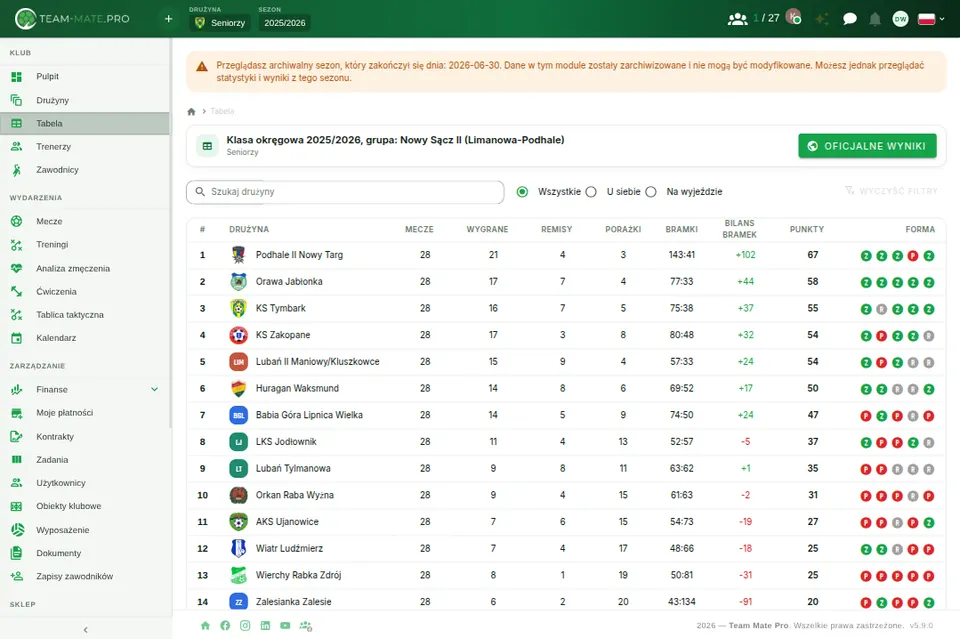Open the Orawa Jabłonka team row
Image resolution: width=960 pixels, height=639 pixels.
tap(566, 282)
